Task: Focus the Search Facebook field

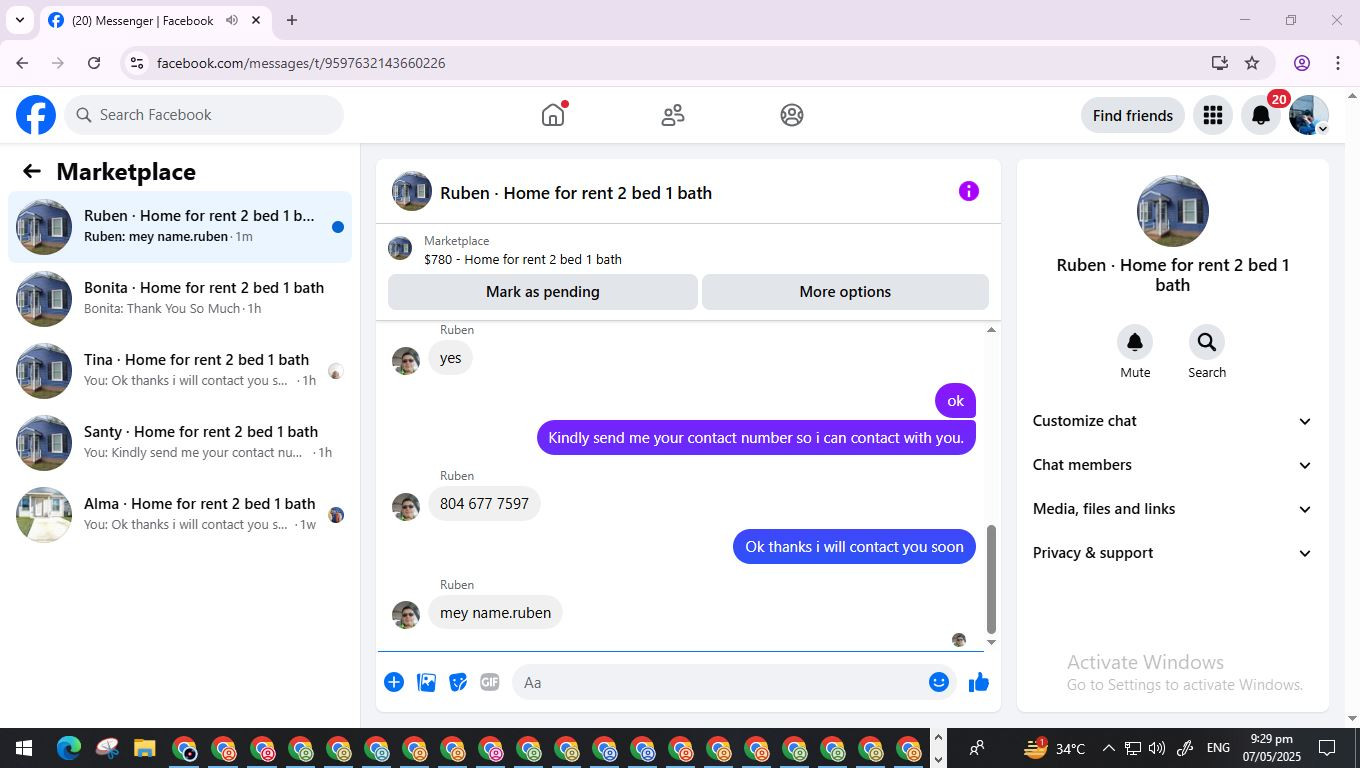Action: pos(204,115)
